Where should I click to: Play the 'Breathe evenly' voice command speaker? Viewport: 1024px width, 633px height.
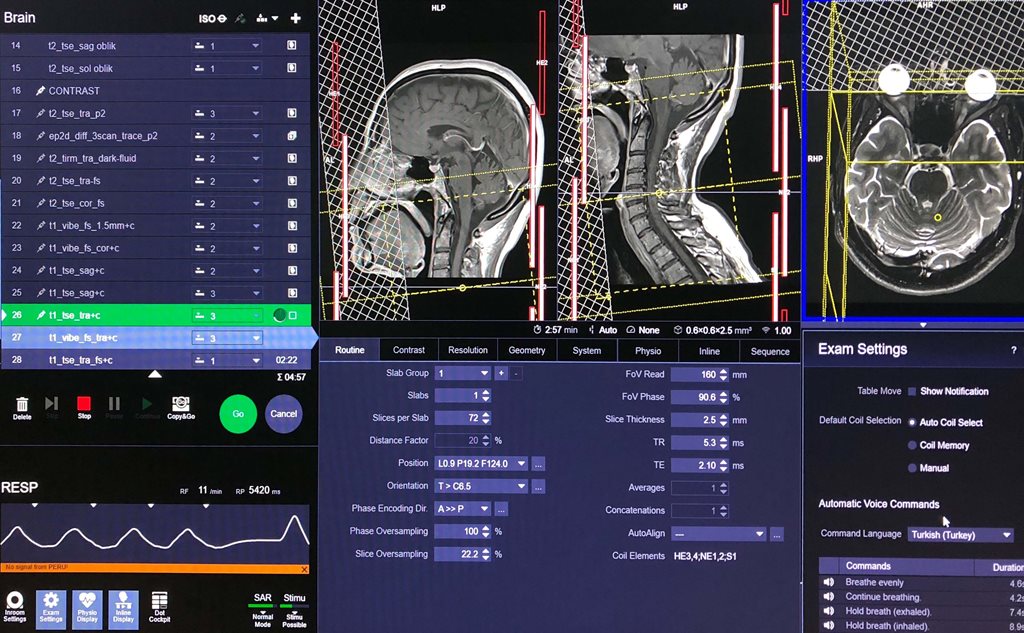[828, 582]
